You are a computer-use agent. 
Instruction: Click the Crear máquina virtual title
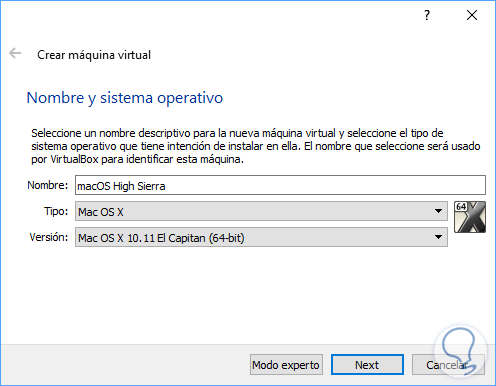click(94, 55)
